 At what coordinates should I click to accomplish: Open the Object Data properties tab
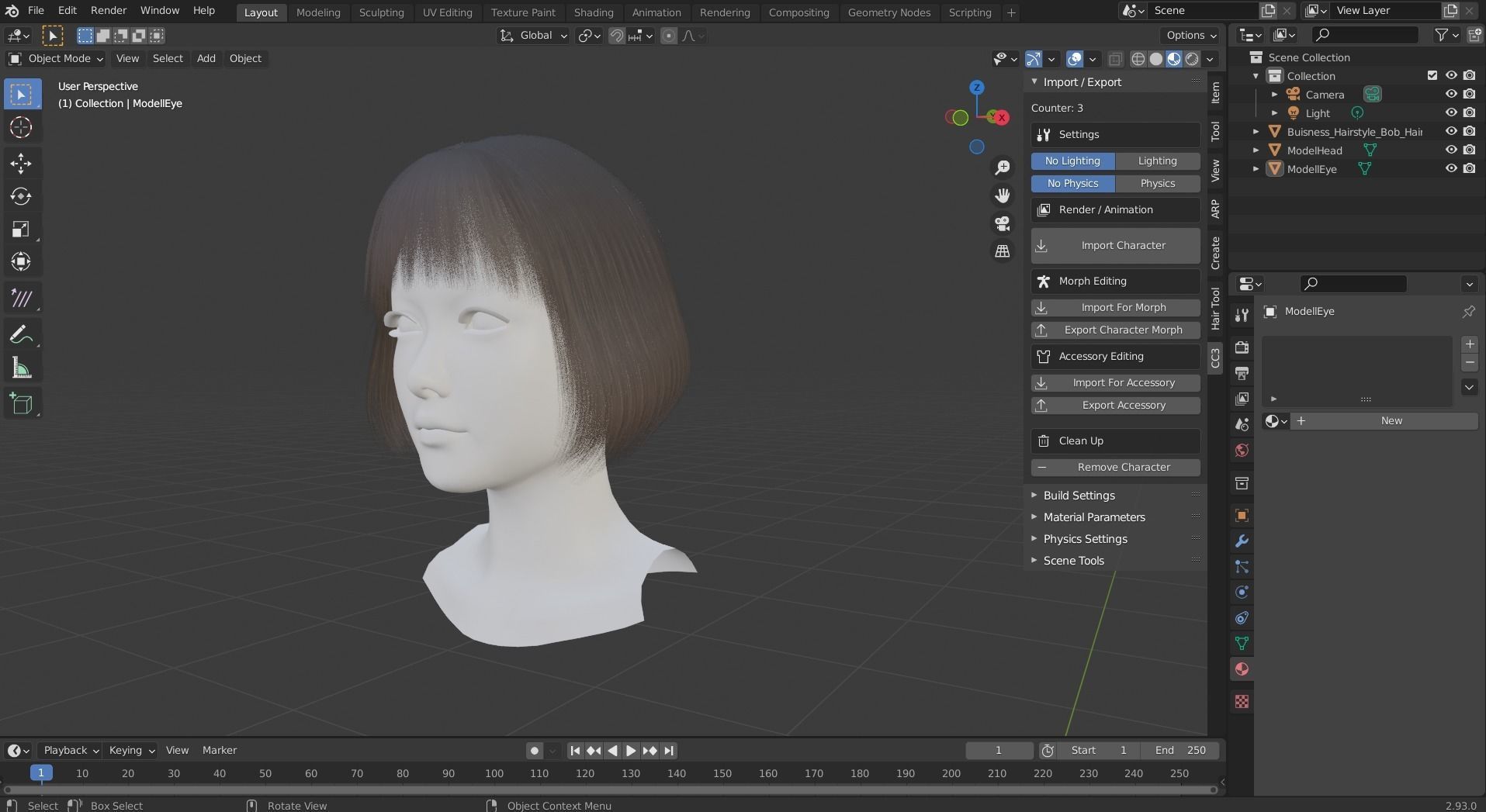coord(1242,644)
